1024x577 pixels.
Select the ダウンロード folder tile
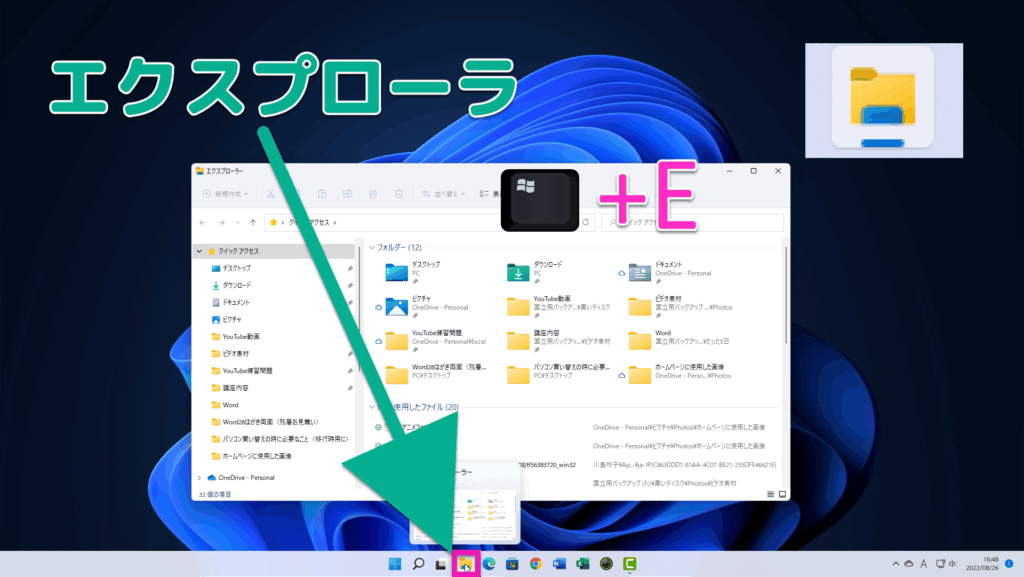[535, 272]
